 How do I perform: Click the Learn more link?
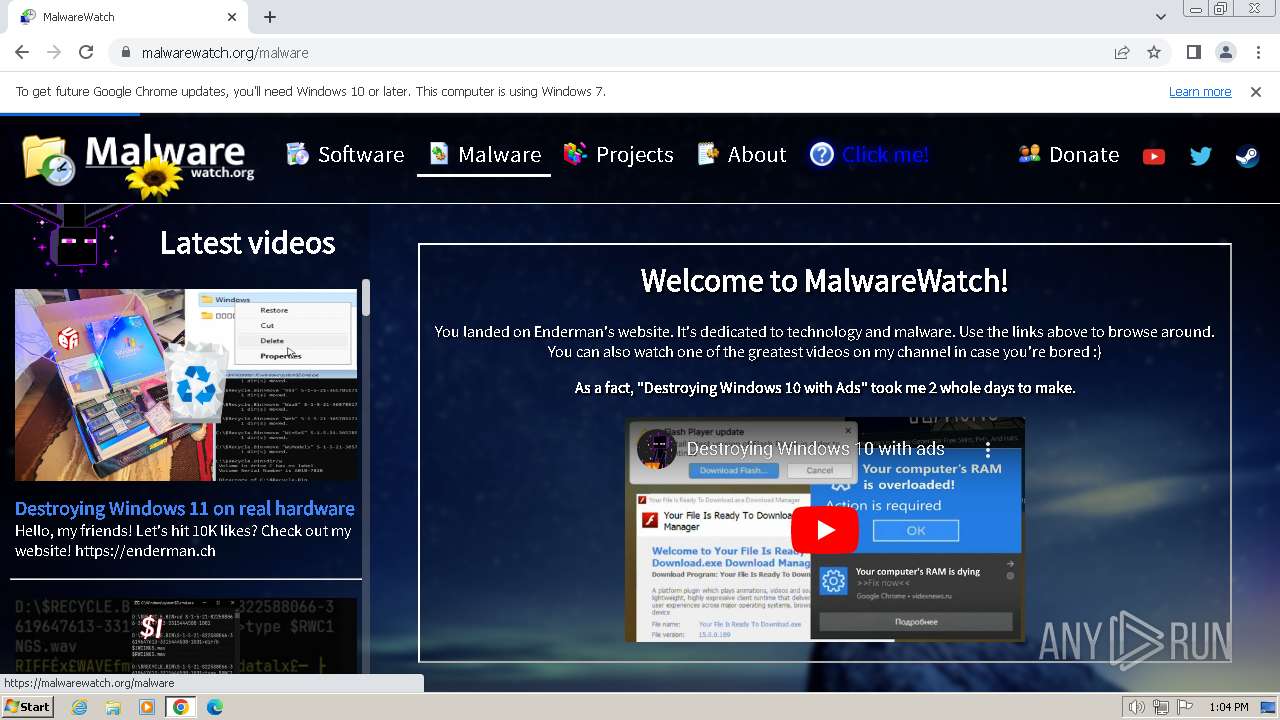tap(1200, 91)
